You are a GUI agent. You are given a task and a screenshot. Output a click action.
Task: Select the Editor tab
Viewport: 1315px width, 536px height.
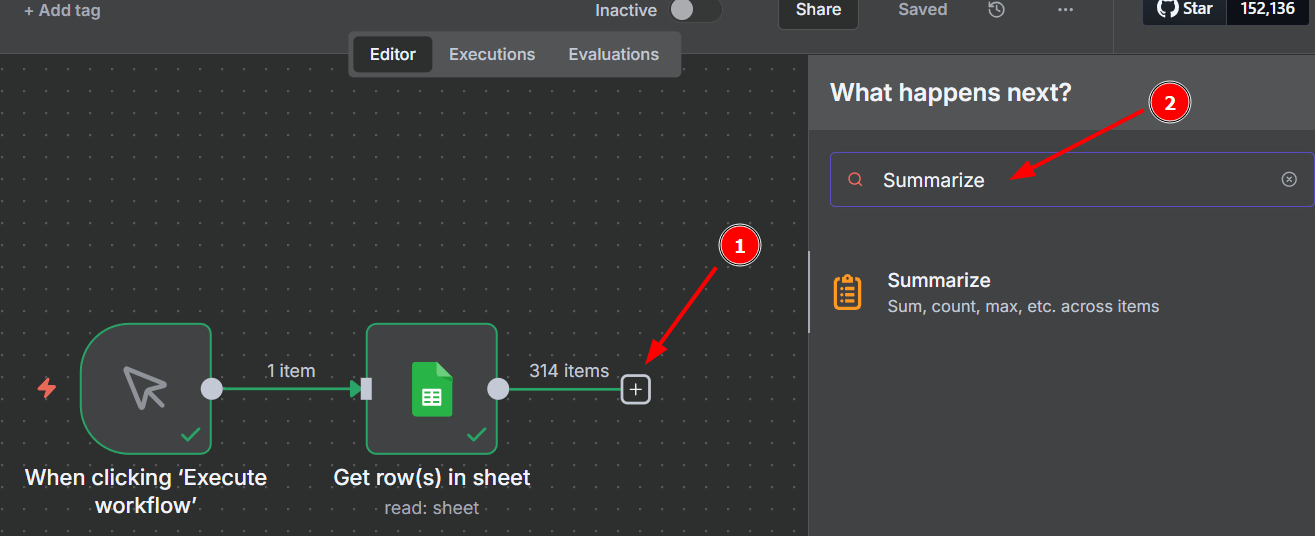[x=392, y=55]
